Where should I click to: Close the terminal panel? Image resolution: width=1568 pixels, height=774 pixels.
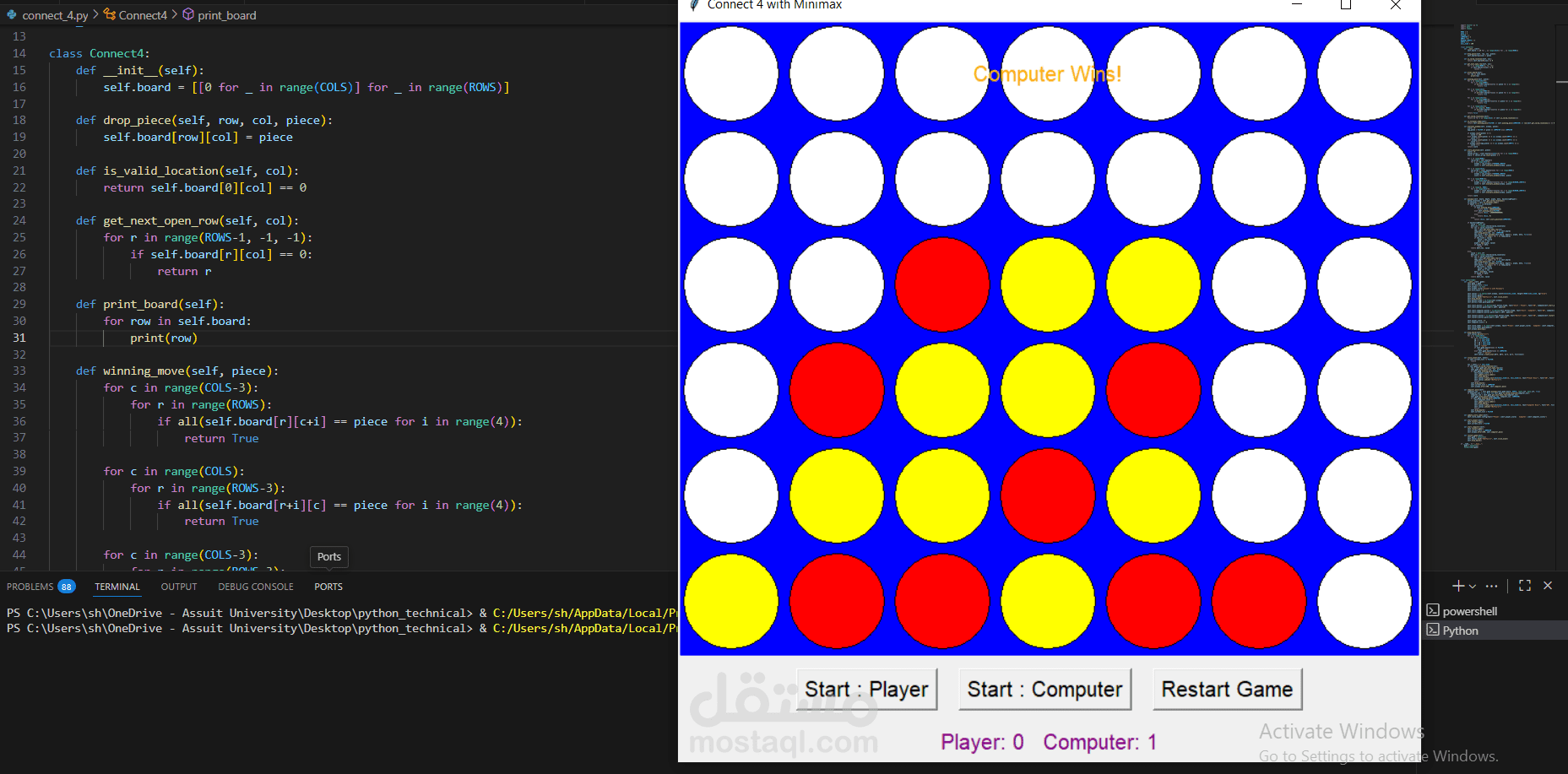pyautogui.click(x=1548, y=586)
